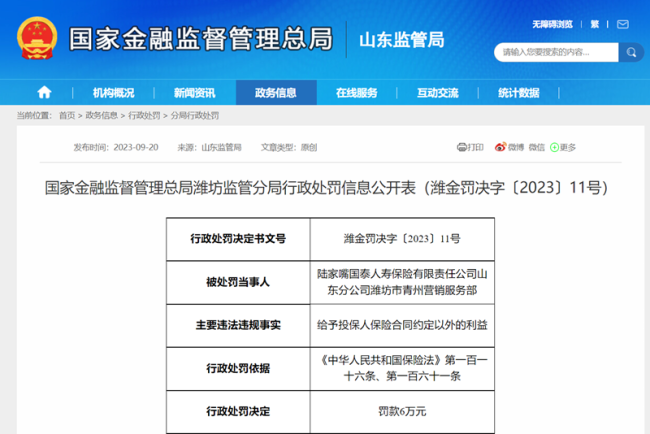Click the 山东监管局 heading

[x=402, y=40]
